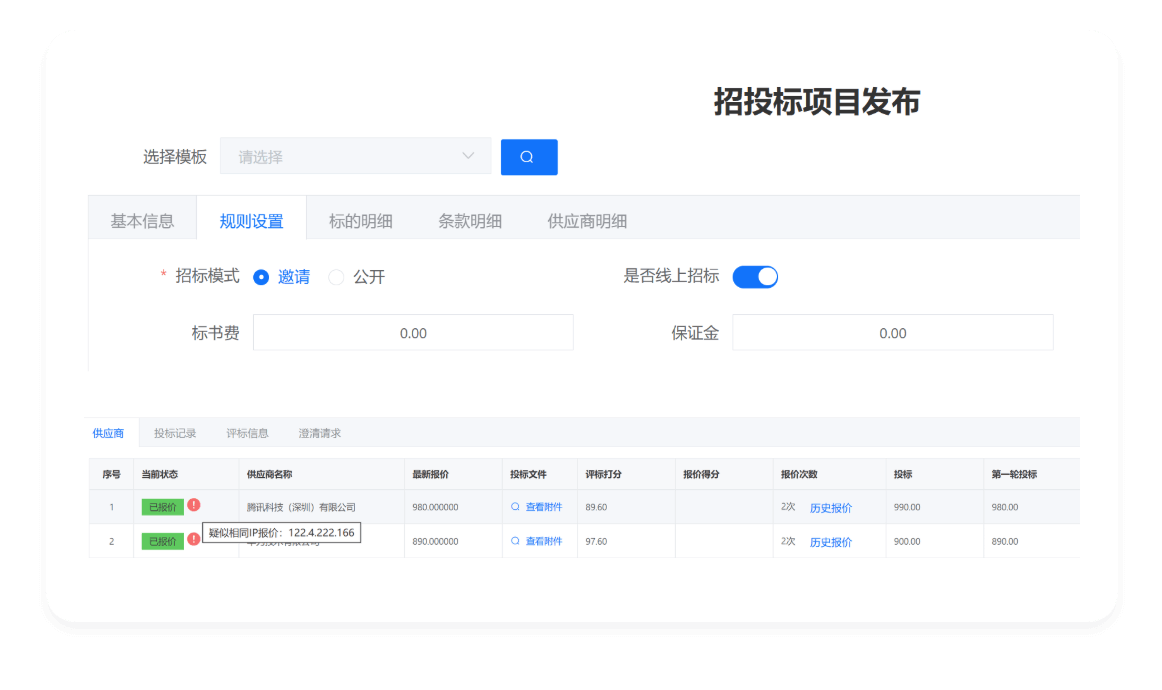Select the 邀请 radio button
The width and height of the screenshot is (1162, 690).
pyautogui.click(x=260, y=276)
